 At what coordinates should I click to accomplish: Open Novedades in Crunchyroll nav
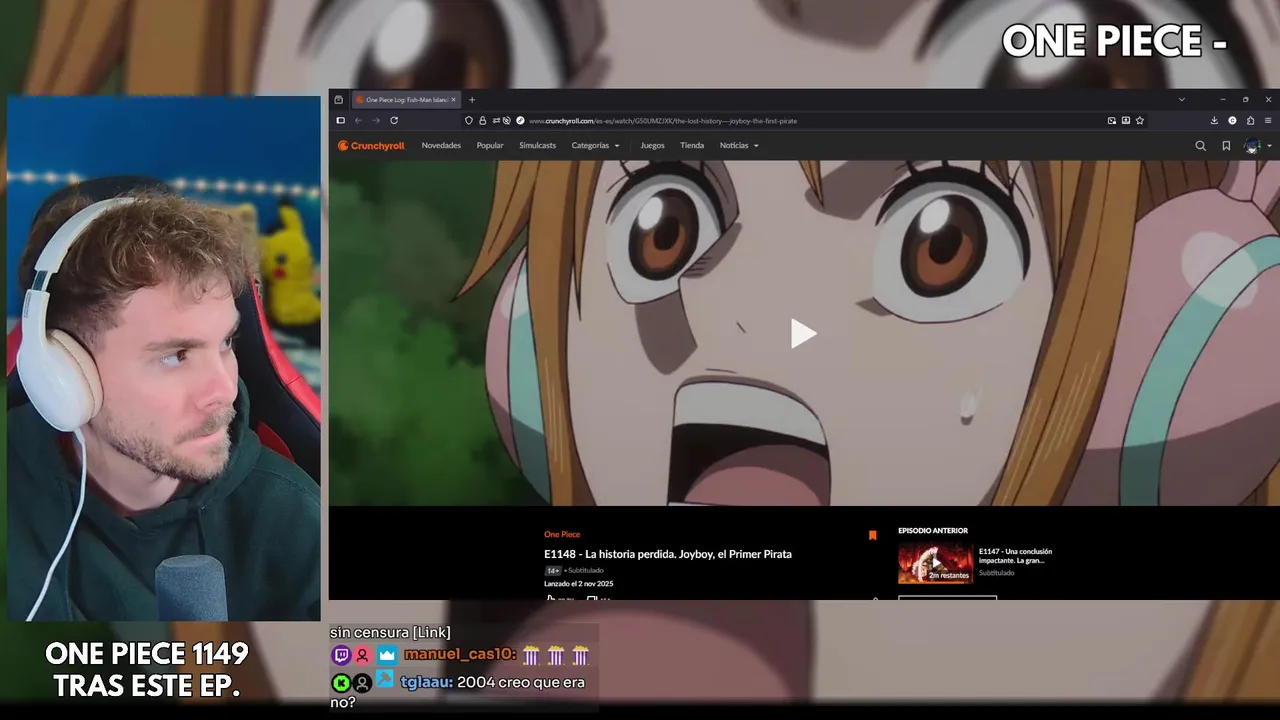click(441, 146)
